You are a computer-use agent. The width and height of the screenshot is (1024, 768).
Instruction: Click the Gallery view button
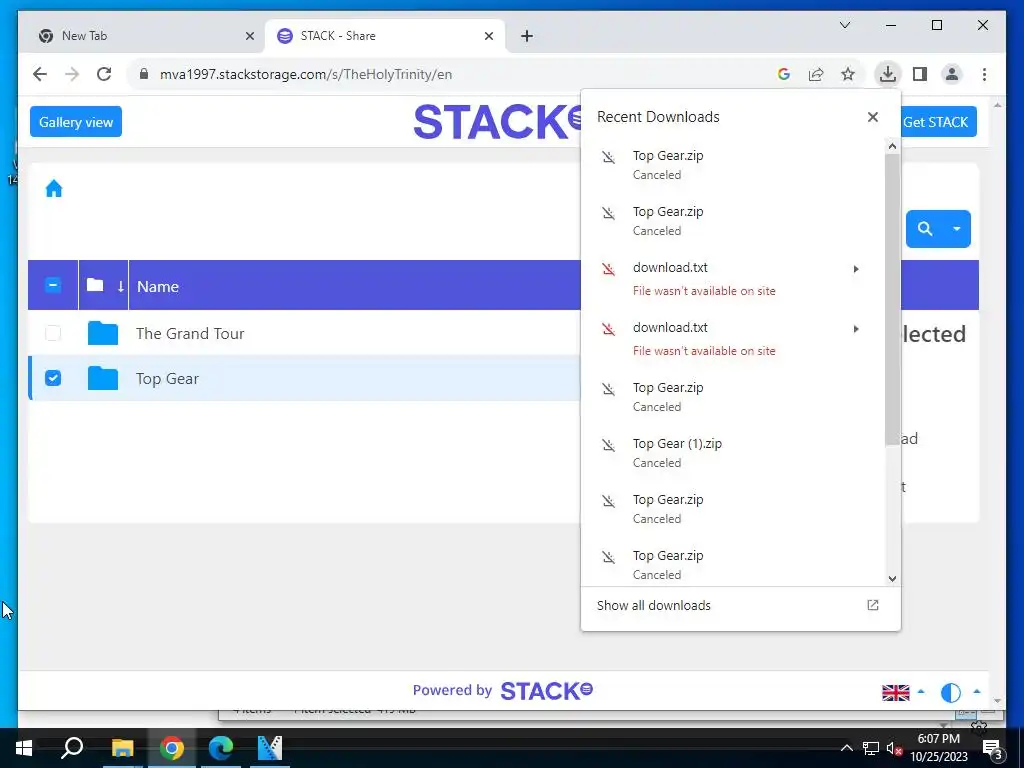76,122
